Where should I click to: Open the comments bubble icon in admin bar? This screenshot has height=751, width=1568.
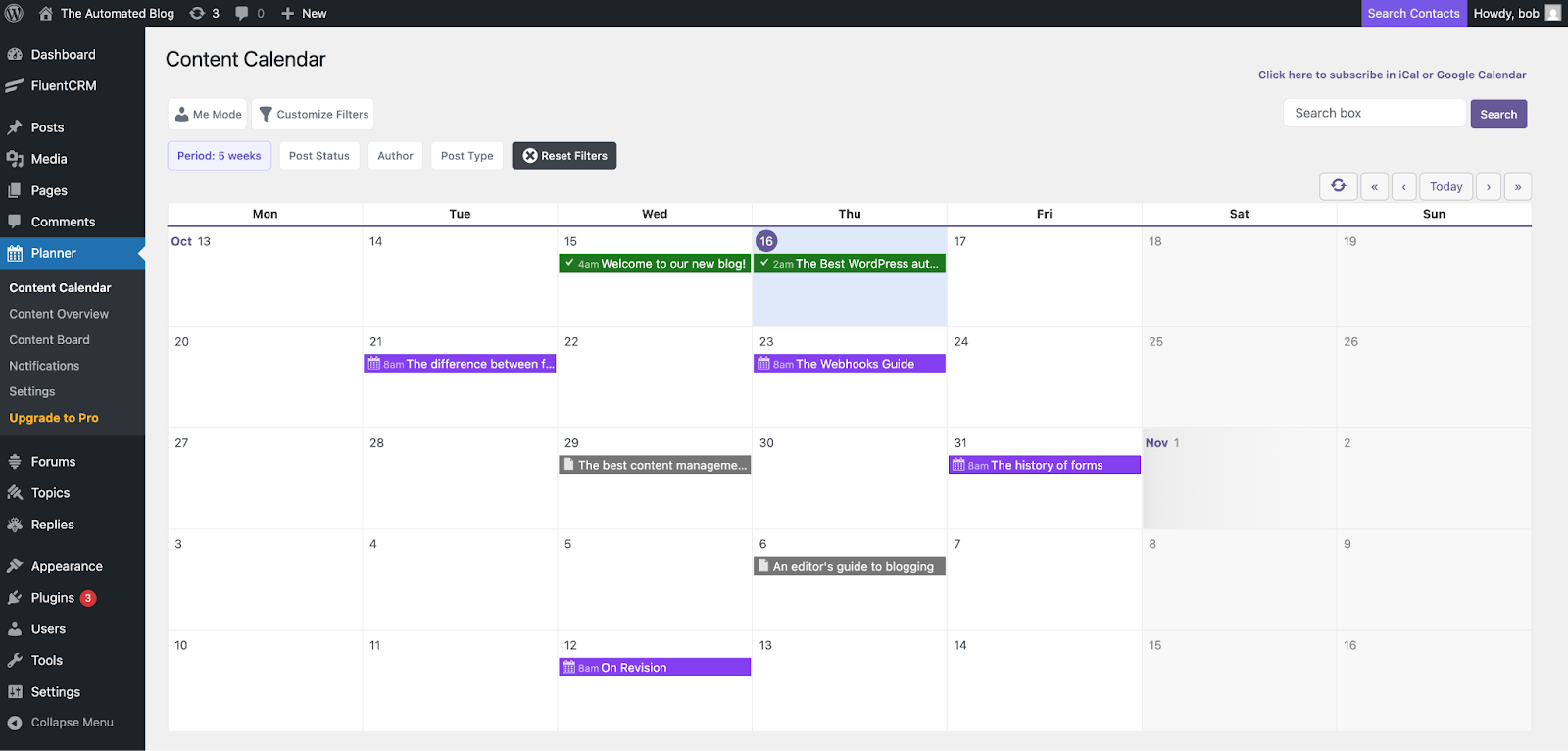point(242,13)
